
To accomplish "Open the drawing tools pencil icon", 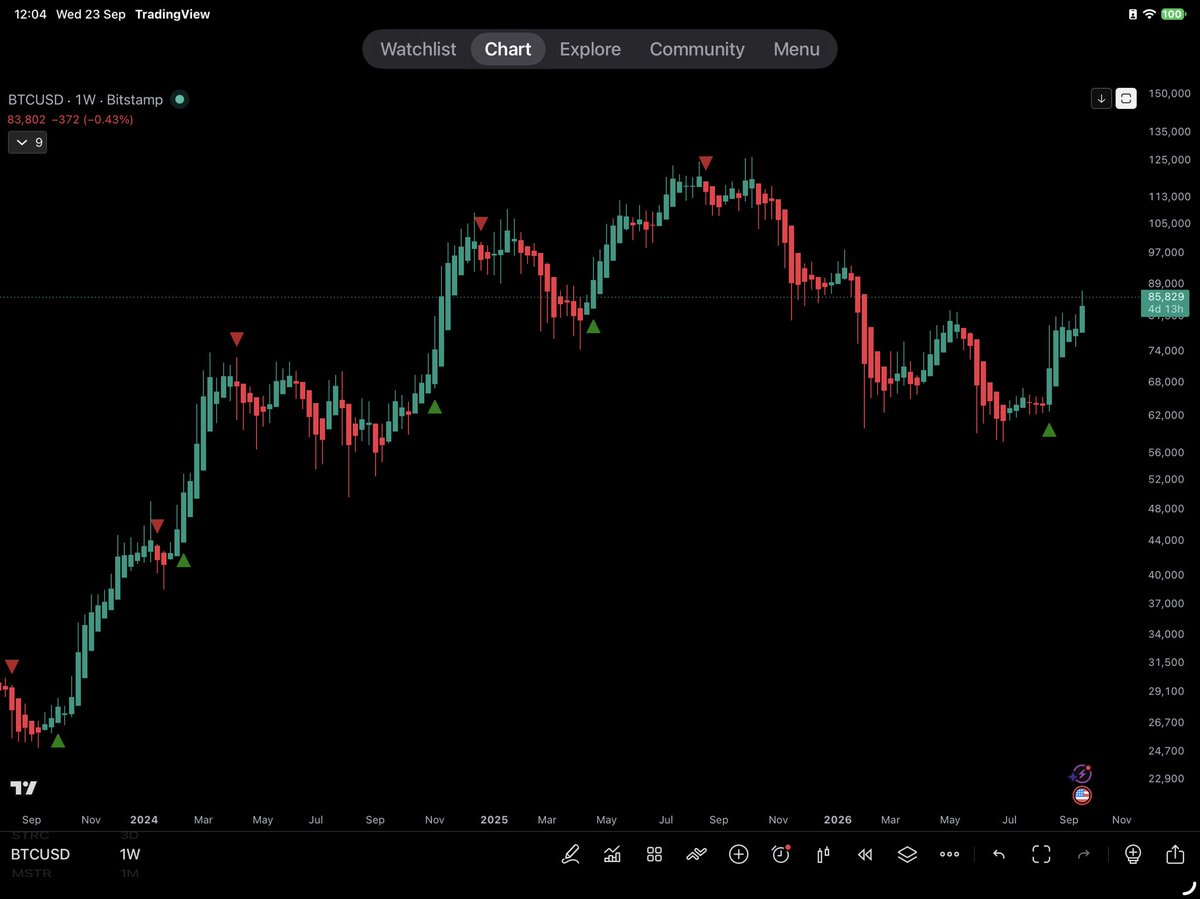I will [571, 854].
